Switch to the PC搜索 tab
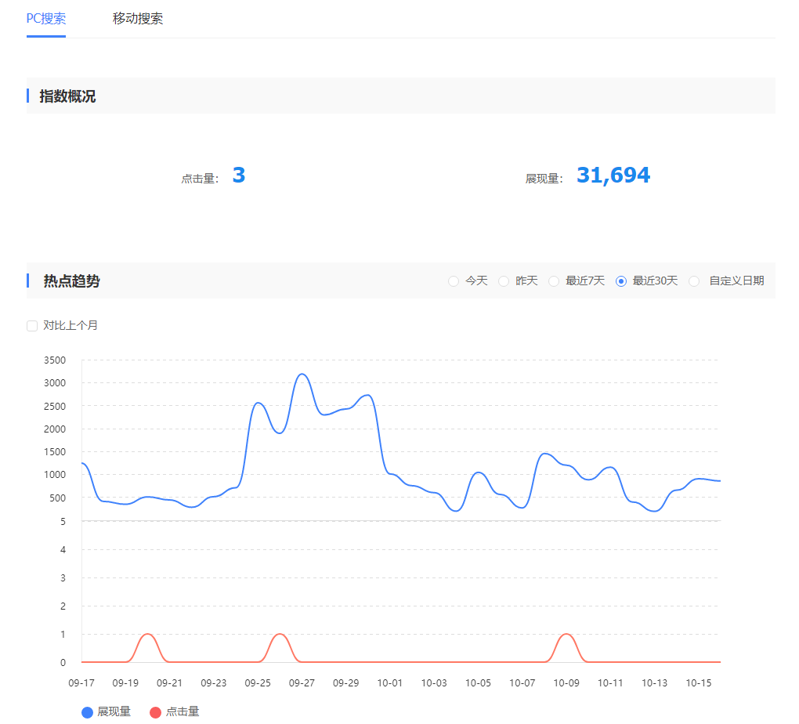 [x=46, y=18]
